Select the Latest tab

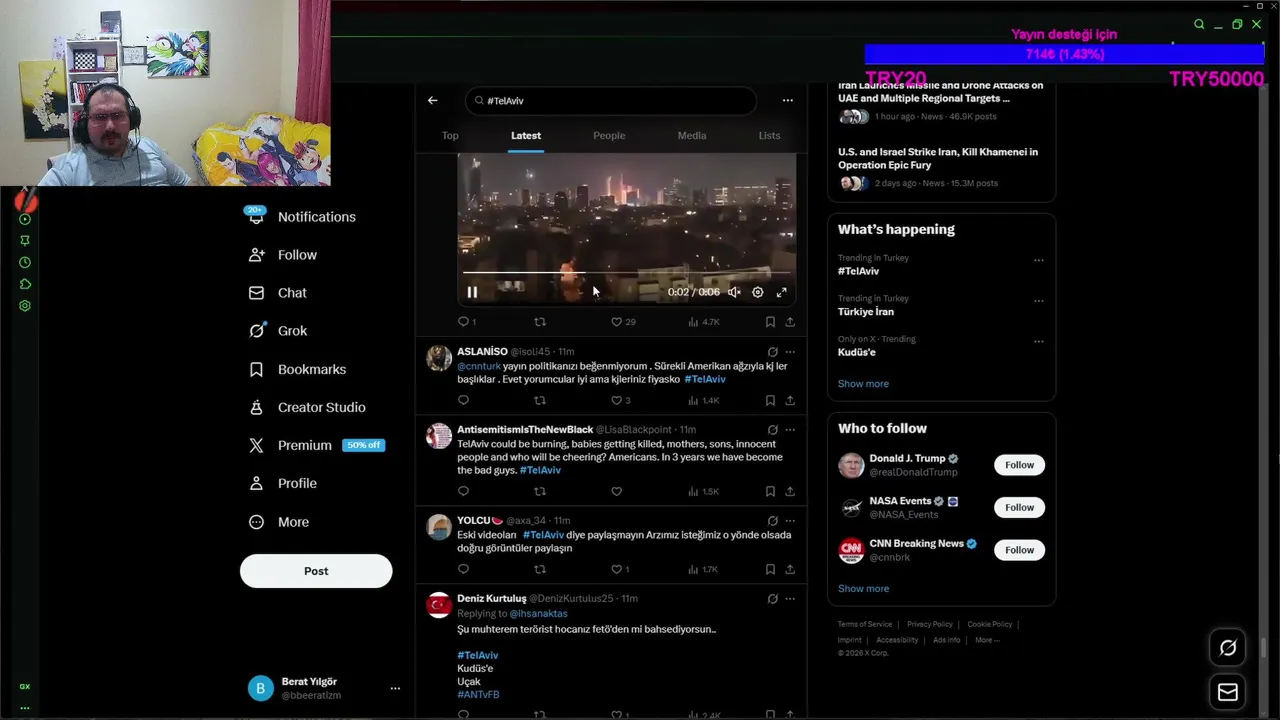526,135
